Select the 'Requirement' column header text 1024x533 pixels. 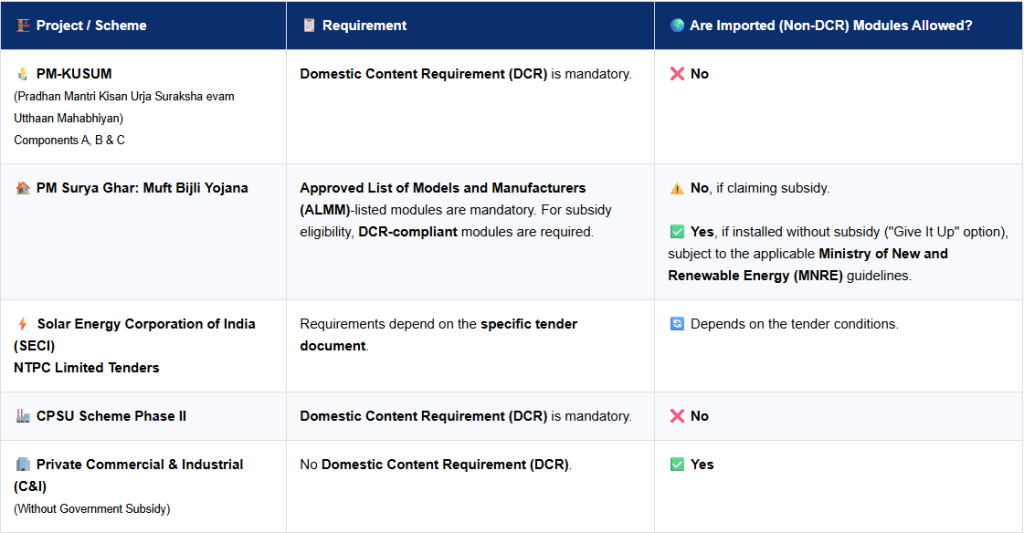364,25
